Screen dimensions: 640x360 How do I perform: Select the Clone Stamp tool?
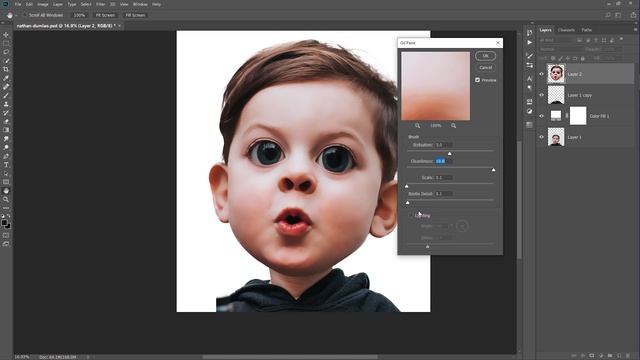6,104
